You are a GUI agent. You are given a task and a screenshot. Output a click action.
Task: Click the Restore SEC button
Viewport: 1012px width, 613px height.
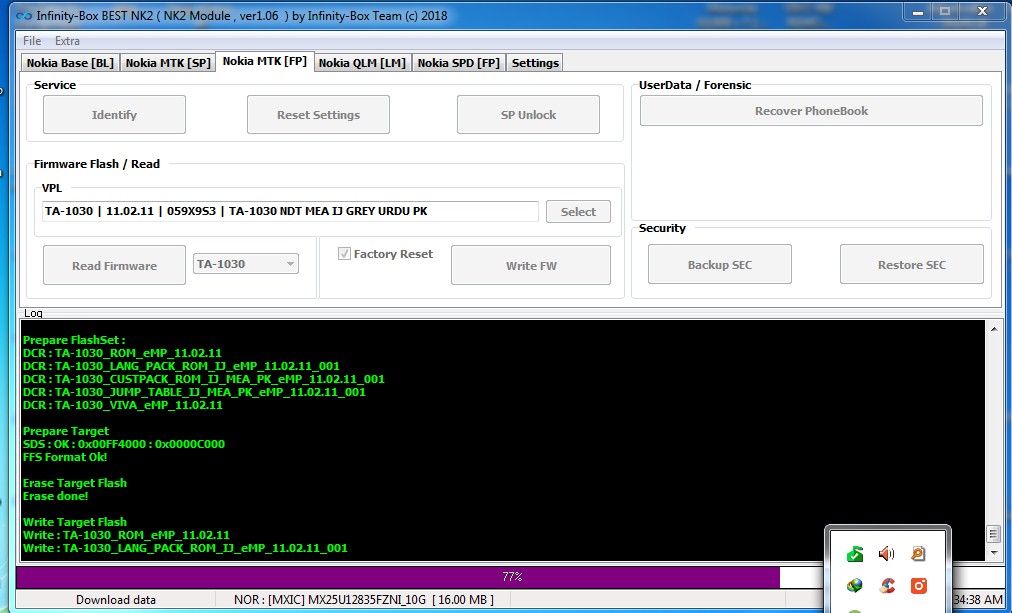coord(911,265)
